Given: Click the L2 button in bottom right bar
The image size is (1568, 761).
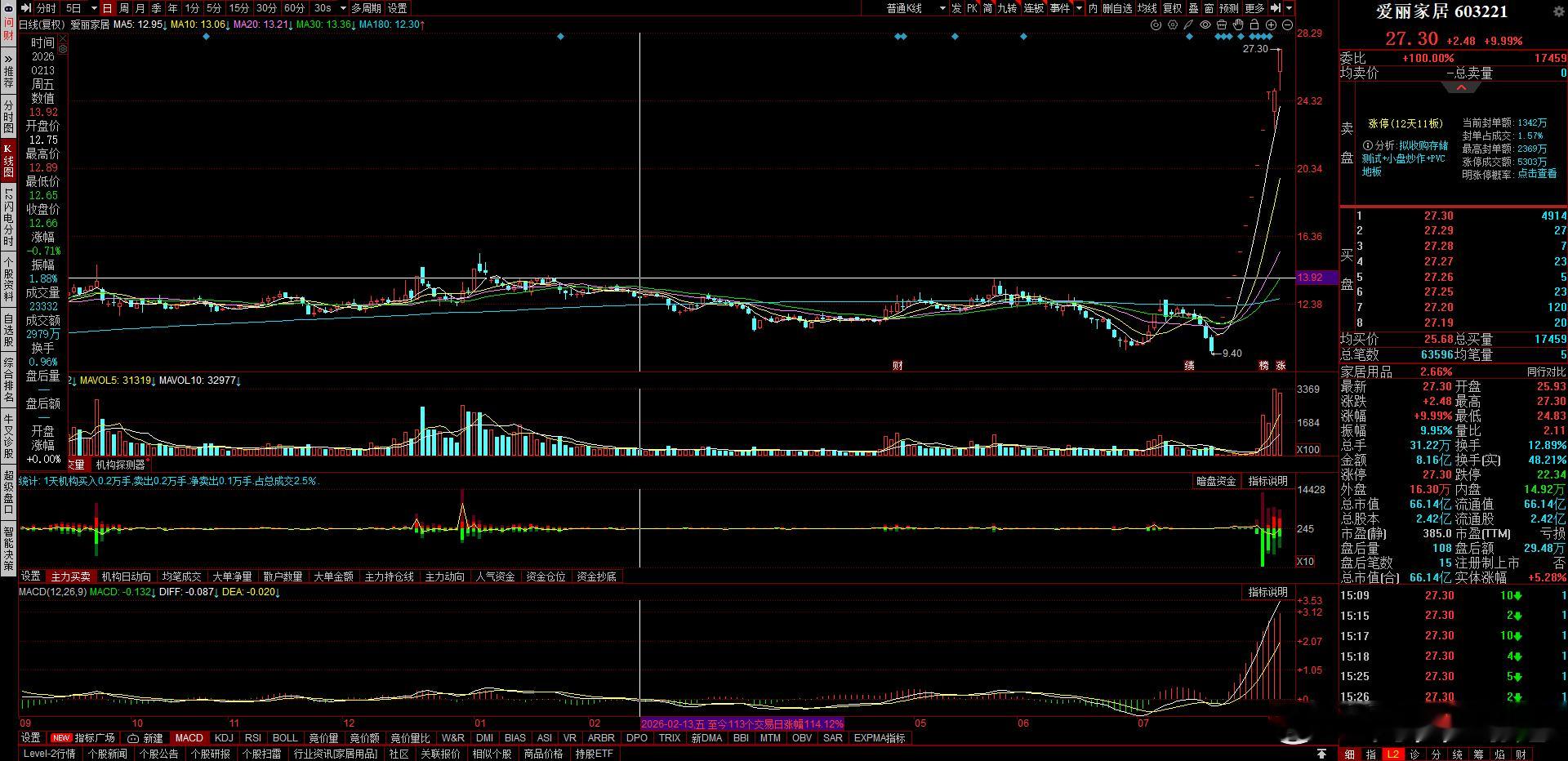Looking at the screenshot, I should (x=1393, y=754).
